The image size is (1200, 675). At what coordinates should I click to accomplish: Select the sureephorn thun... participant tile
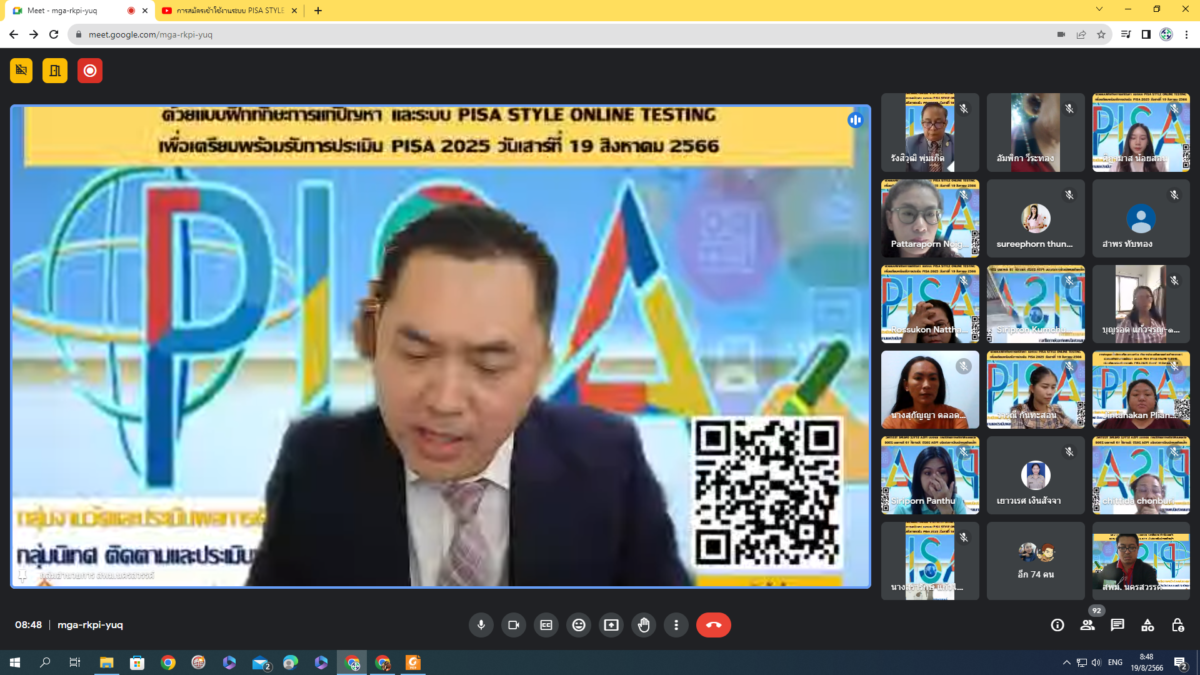pyautogui.click(x=1035, y=218)
